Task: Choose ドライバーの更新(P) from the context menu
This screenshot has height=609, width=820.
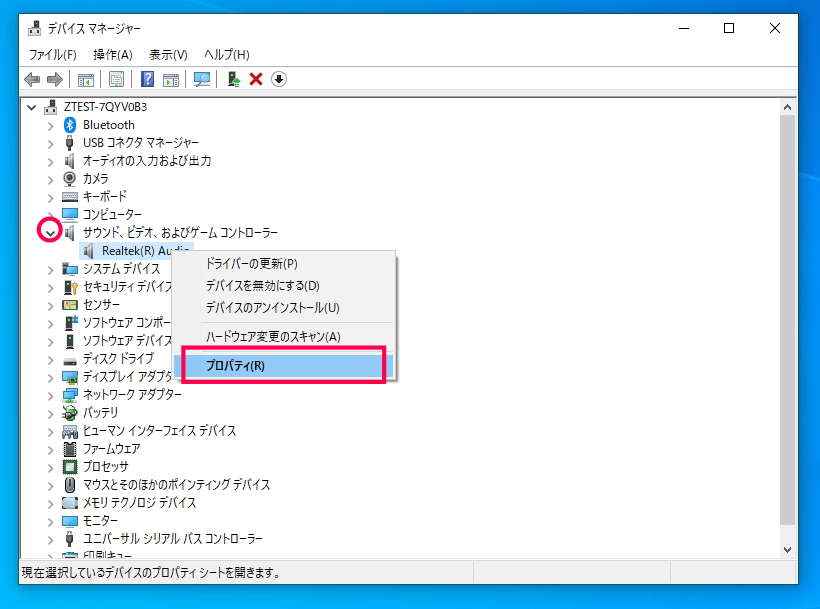Action: (284, 263)
